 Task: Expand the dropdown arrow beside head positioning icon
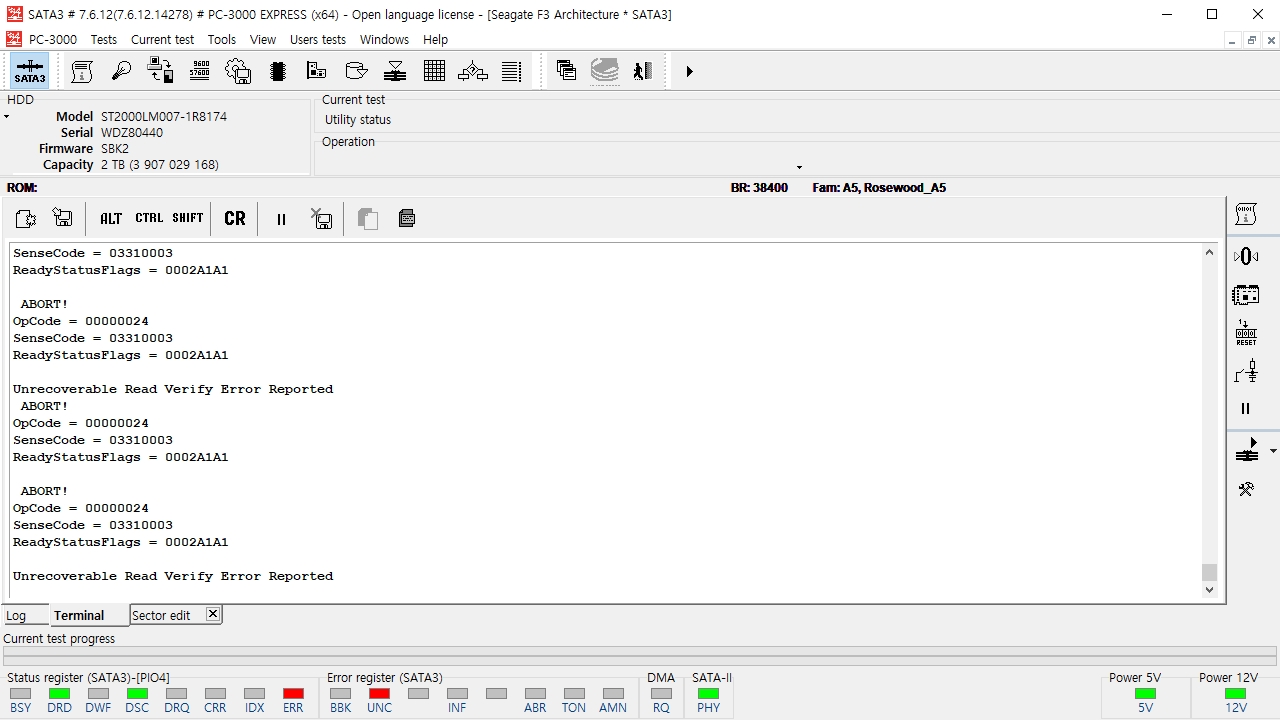1273,451
